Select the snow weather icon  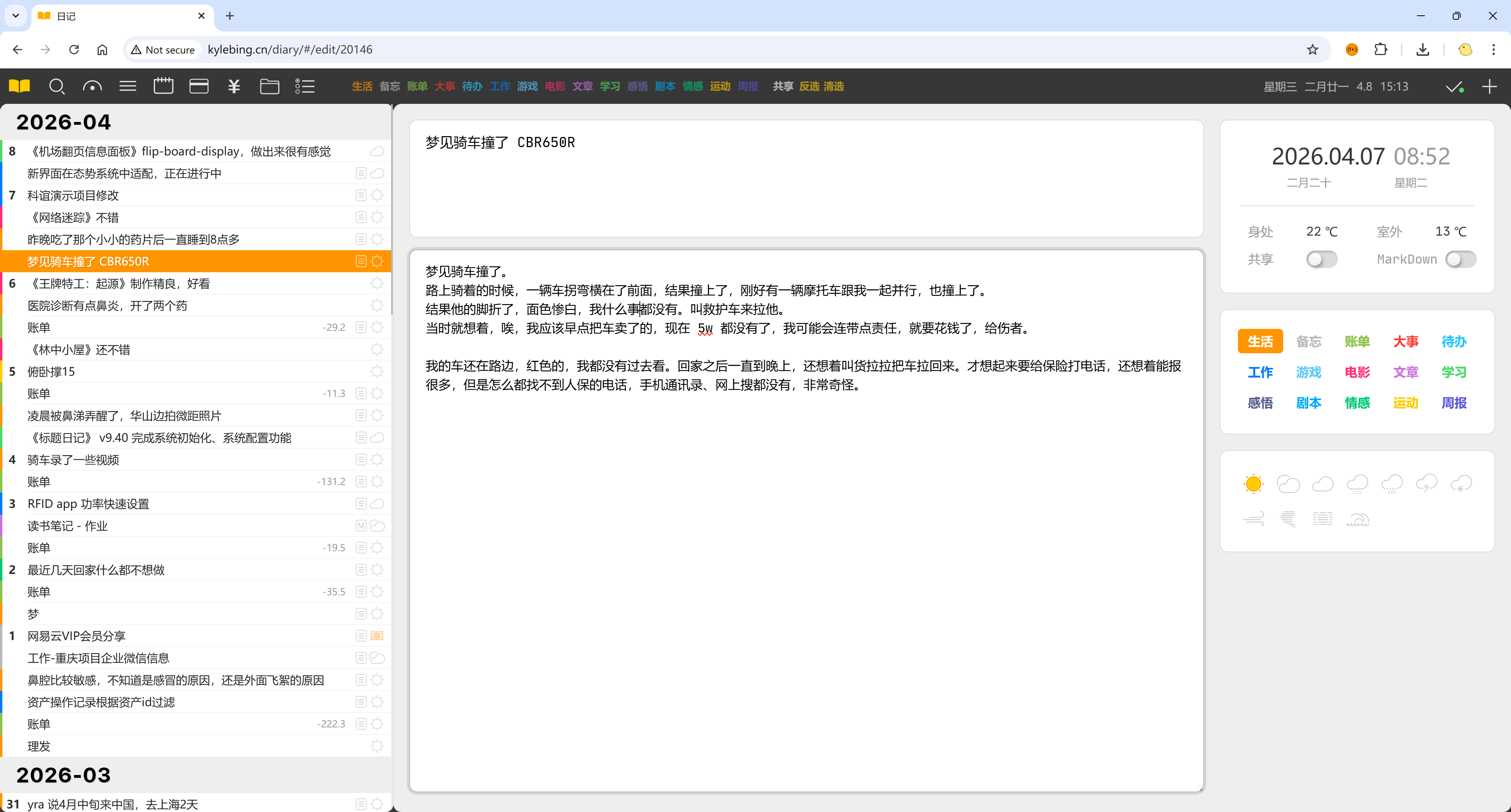point(1461,484)
